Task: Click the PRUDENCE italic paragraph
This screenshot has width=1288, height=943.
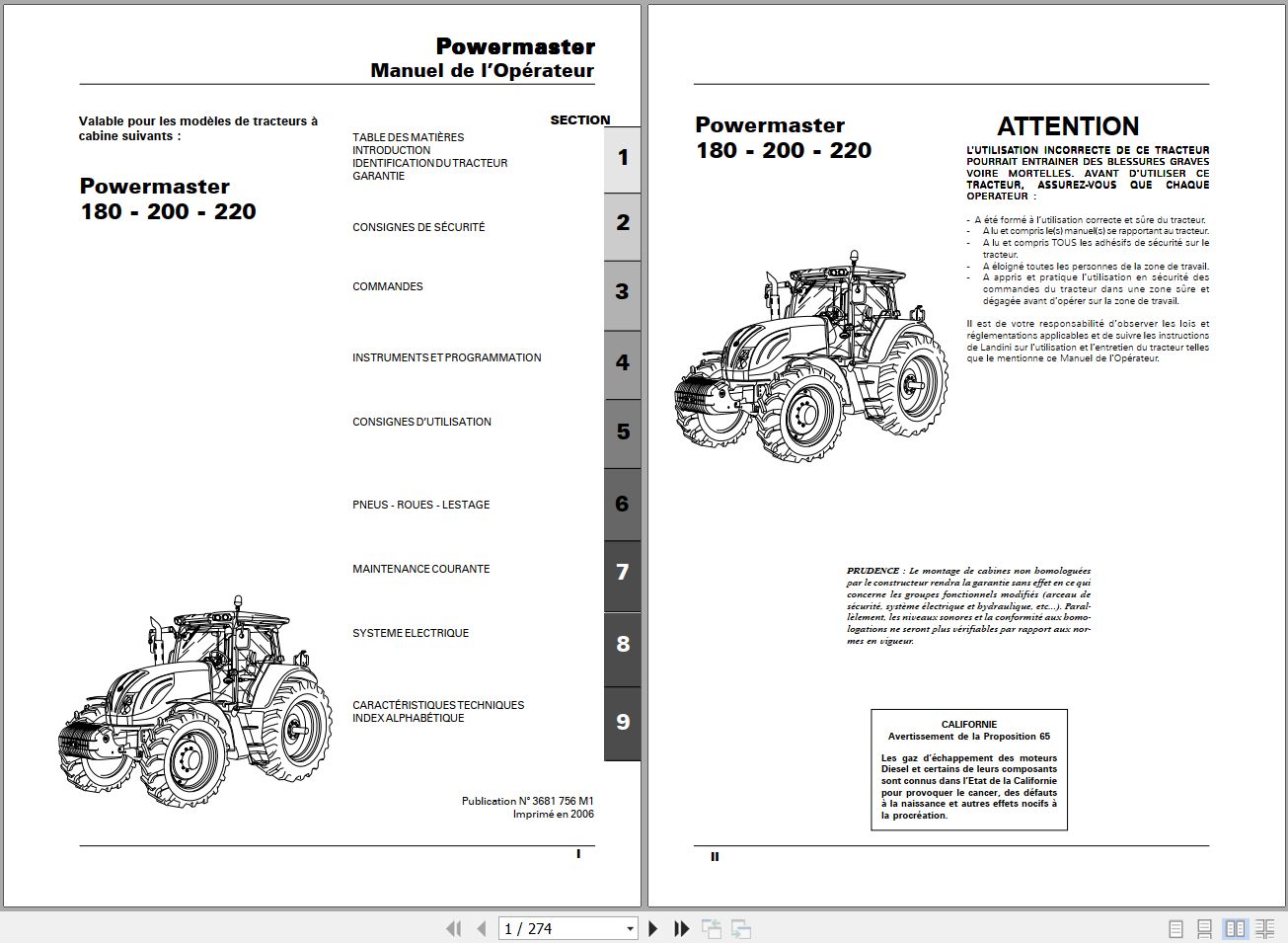Action: coord(968,605)
